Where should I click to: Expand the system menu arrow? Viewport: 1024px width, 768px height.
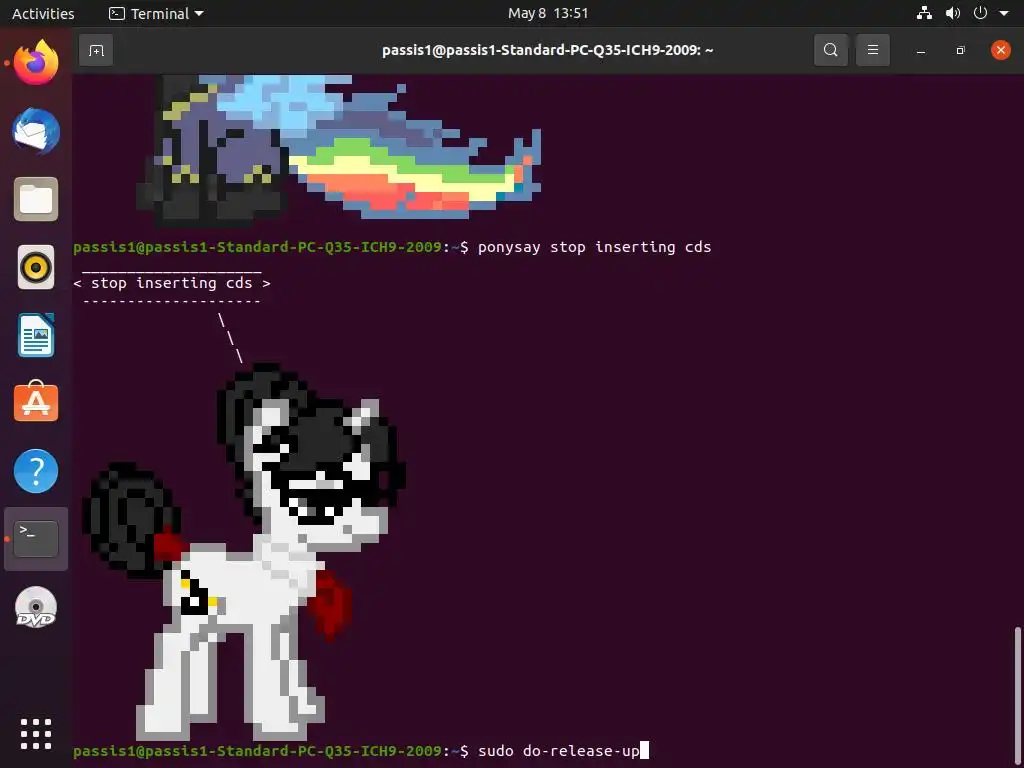click(1004, 14)
